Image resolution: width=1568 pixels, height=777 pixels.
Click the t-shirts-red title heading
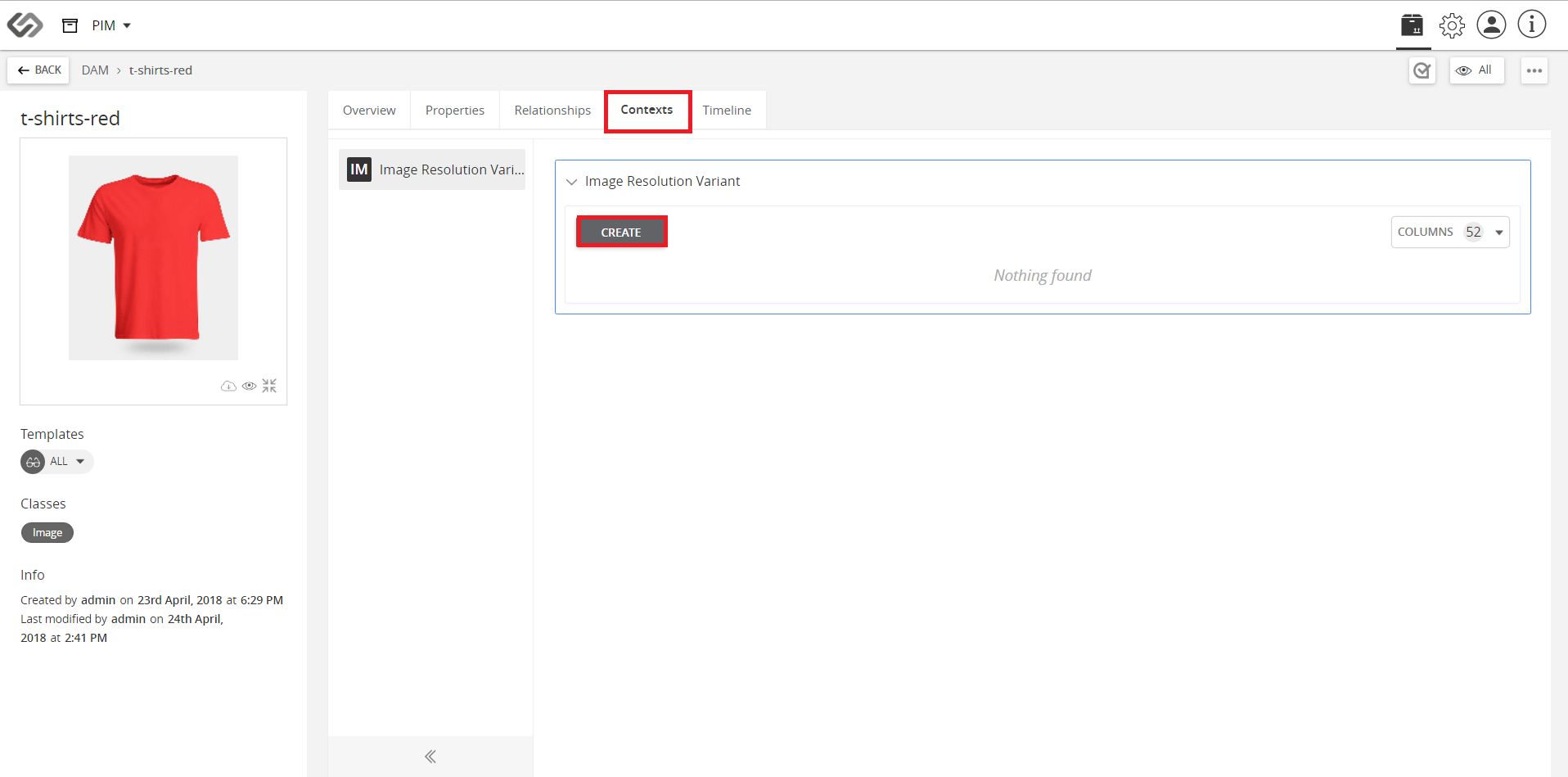pos(70,119)
